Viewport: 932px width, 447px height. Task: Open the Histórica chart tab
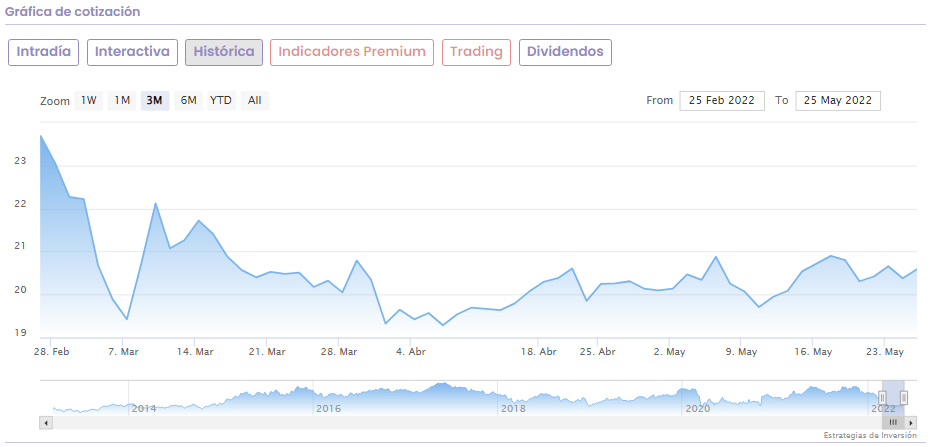pos(224,52)
